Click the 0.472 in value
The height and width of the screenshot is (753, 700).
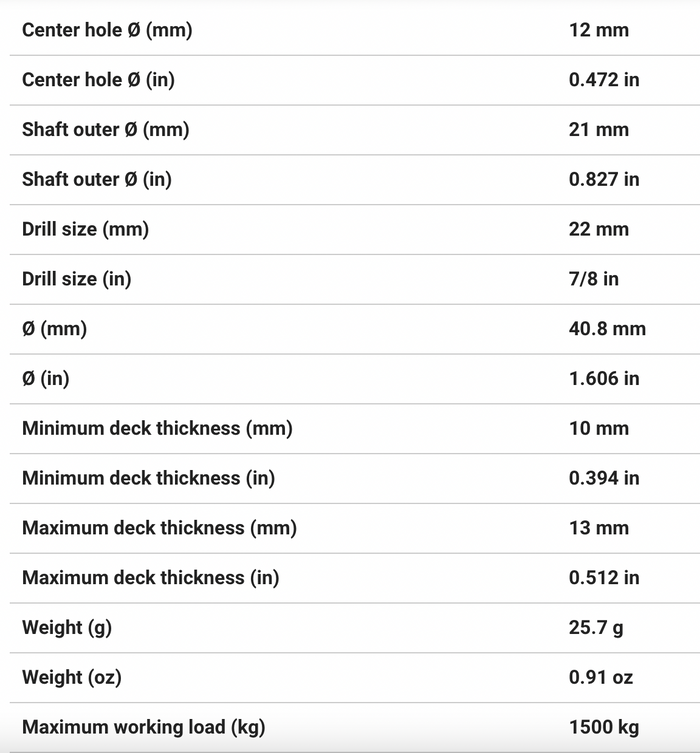604,80
